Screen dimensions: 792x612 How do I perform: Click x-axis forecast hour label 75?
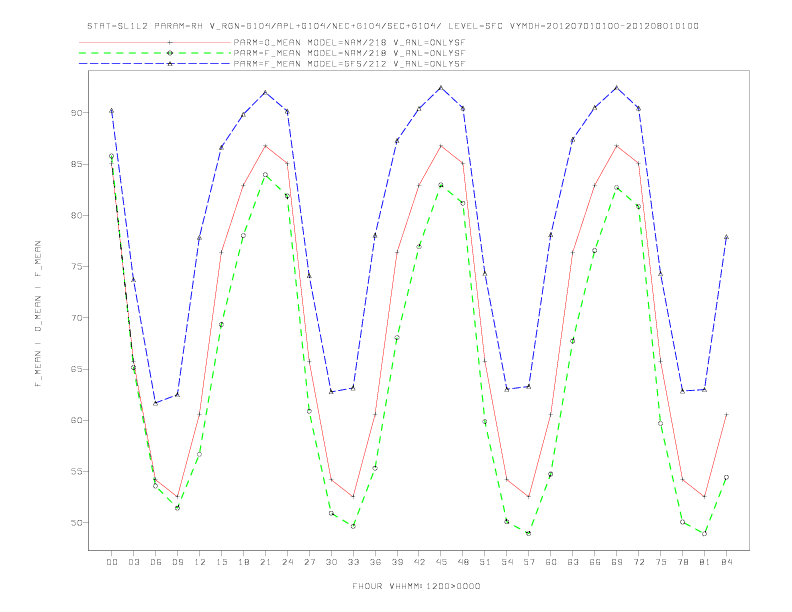click(661, 562)
